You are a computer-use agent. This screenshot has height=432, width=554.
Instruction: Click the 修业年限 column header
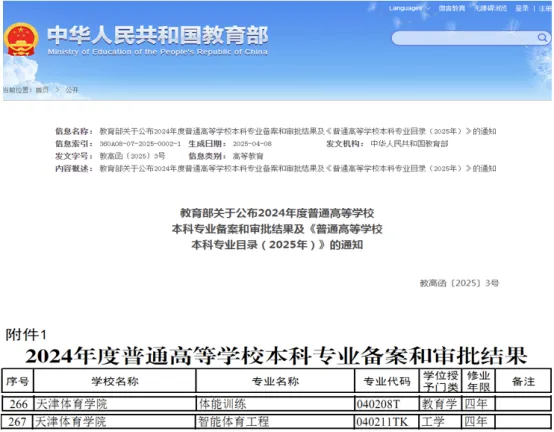click(478, 381)
